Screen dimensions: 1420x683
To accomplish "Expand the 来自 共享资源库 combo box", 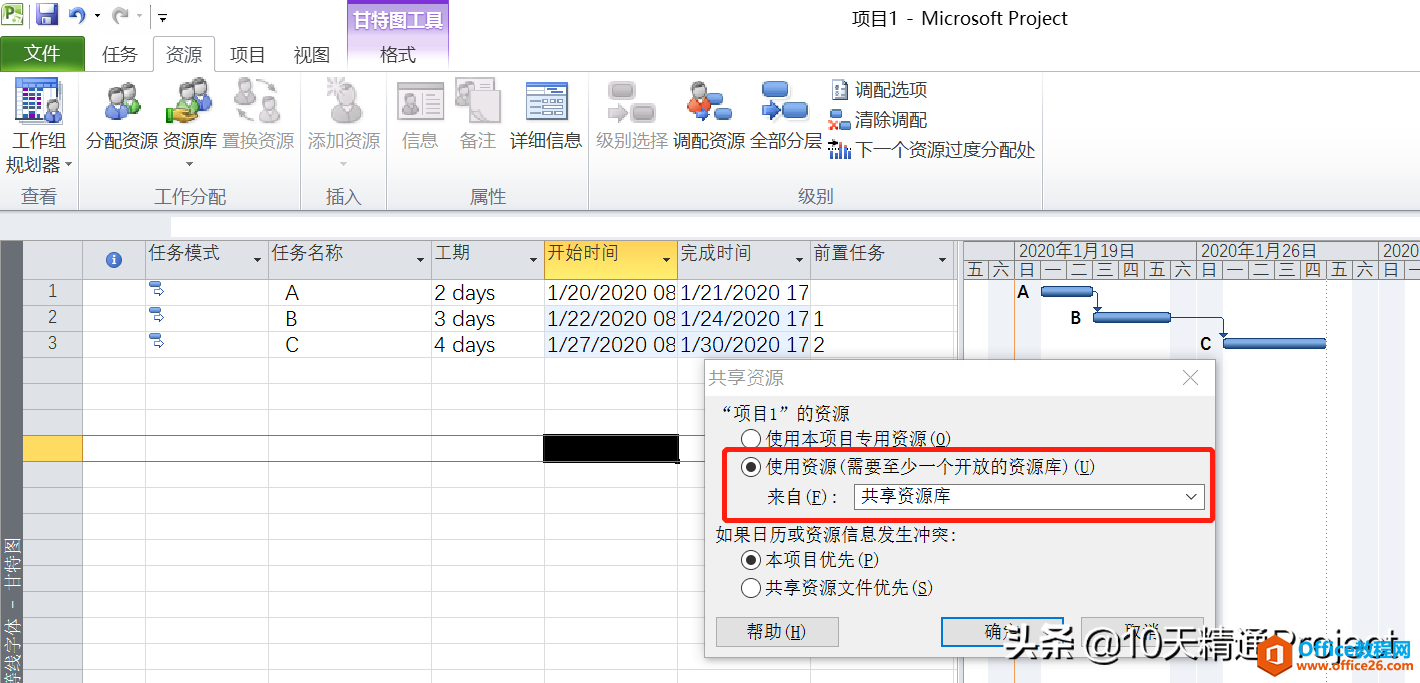I will click(x=1191, y=497).
